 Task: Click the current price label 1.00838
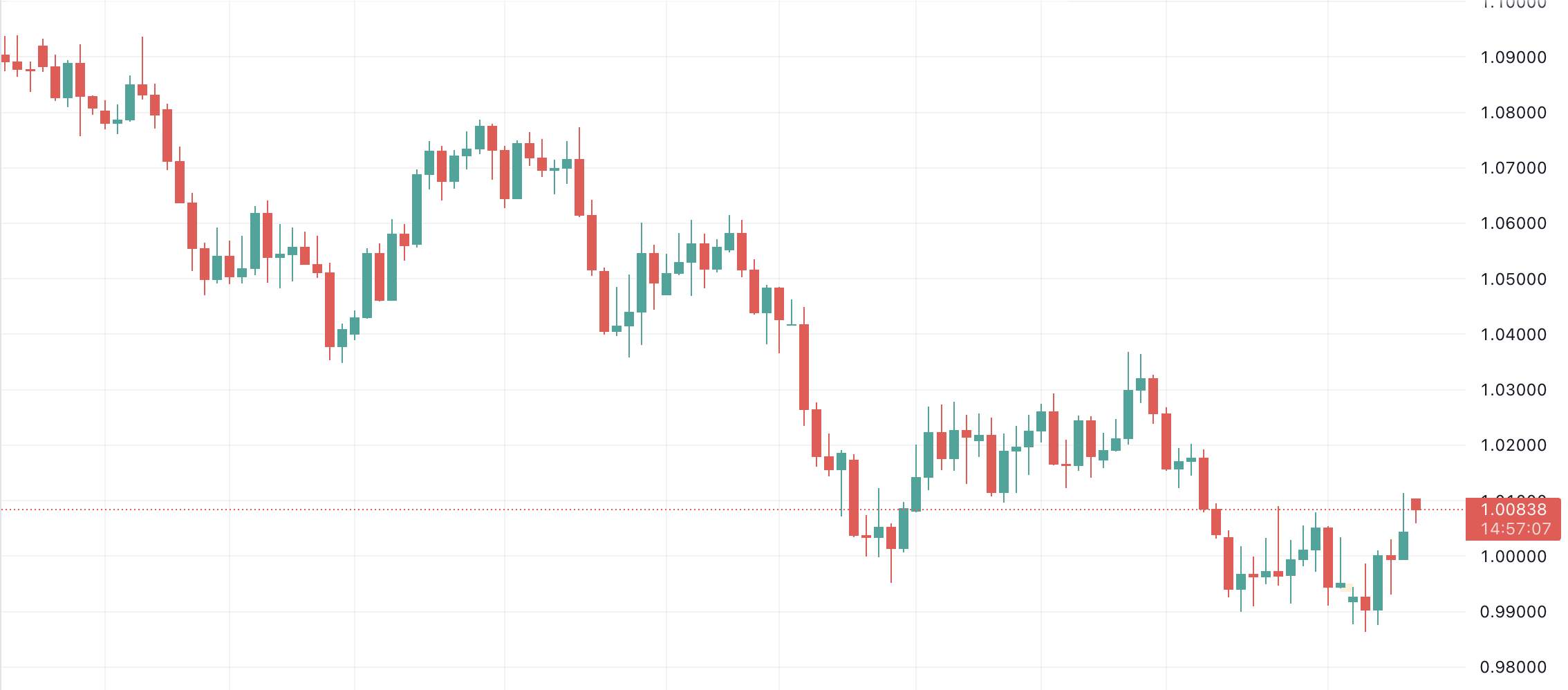coord(1513,510)
